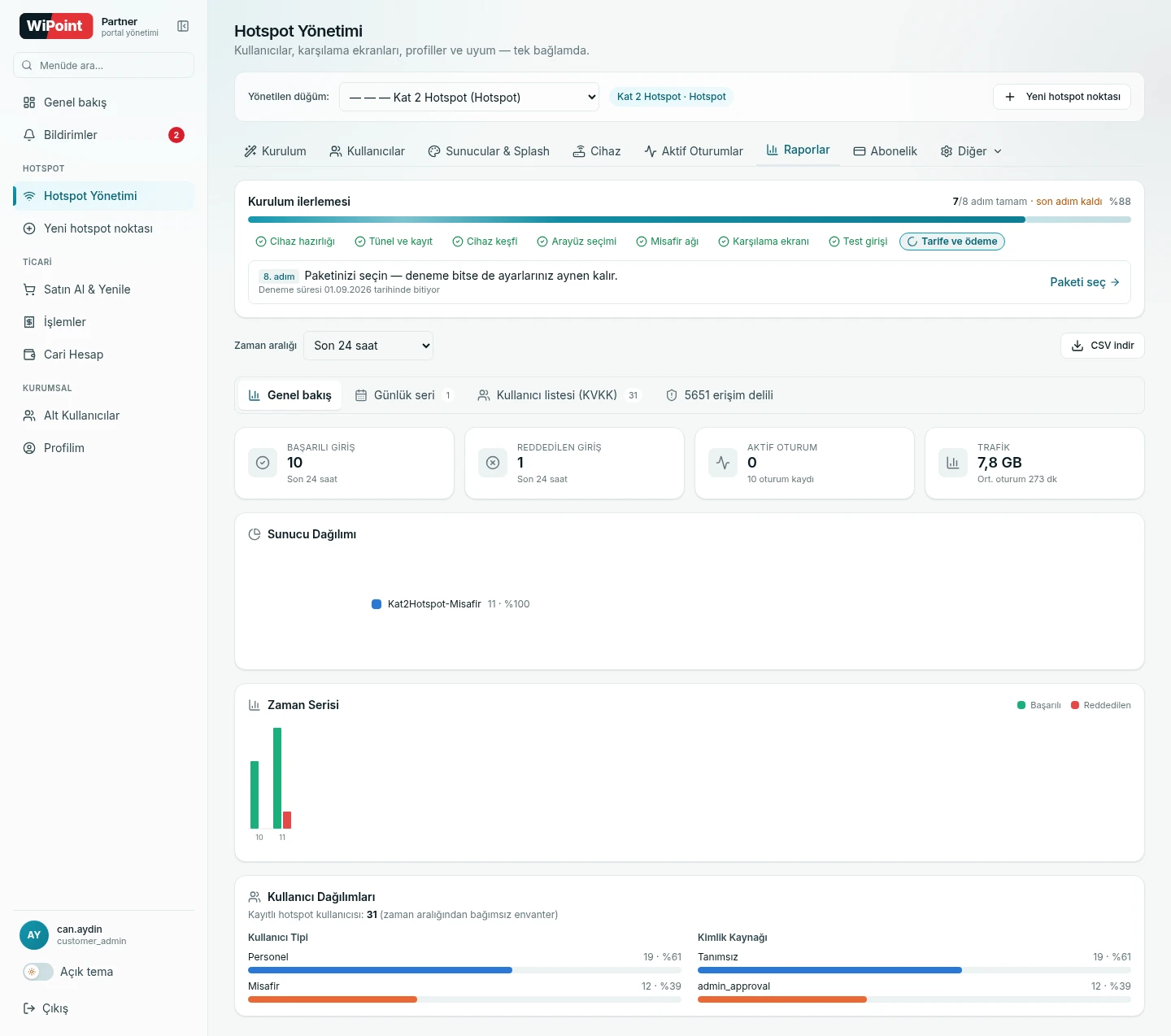Toggle Reddedilen series in chart legend
The width and height of the screenshot is (1171, 1036).
(1101, 705)
